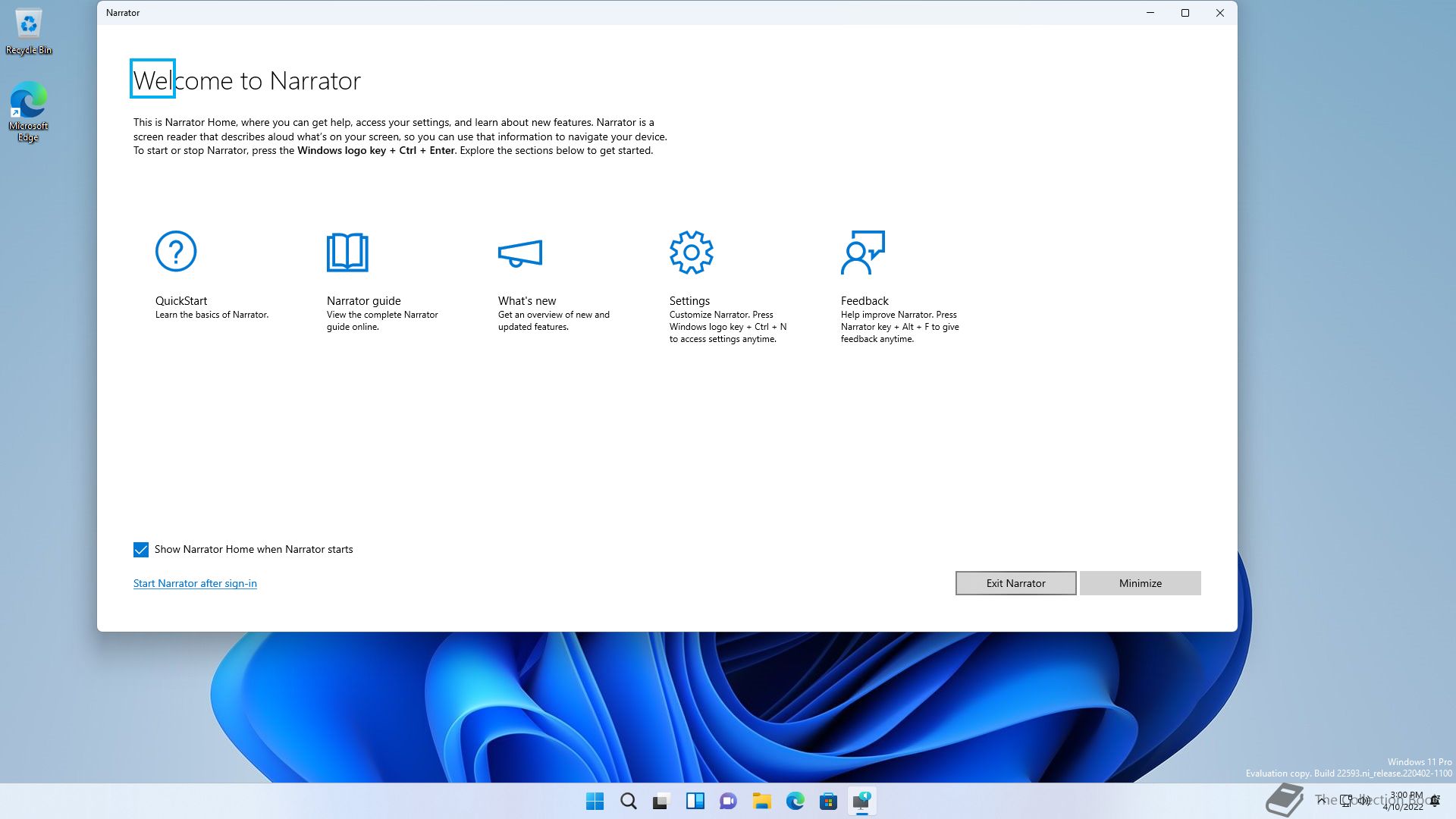The image size is (1456, 819).
Task: Open the Narrator guide book icon
Action: 347,252
